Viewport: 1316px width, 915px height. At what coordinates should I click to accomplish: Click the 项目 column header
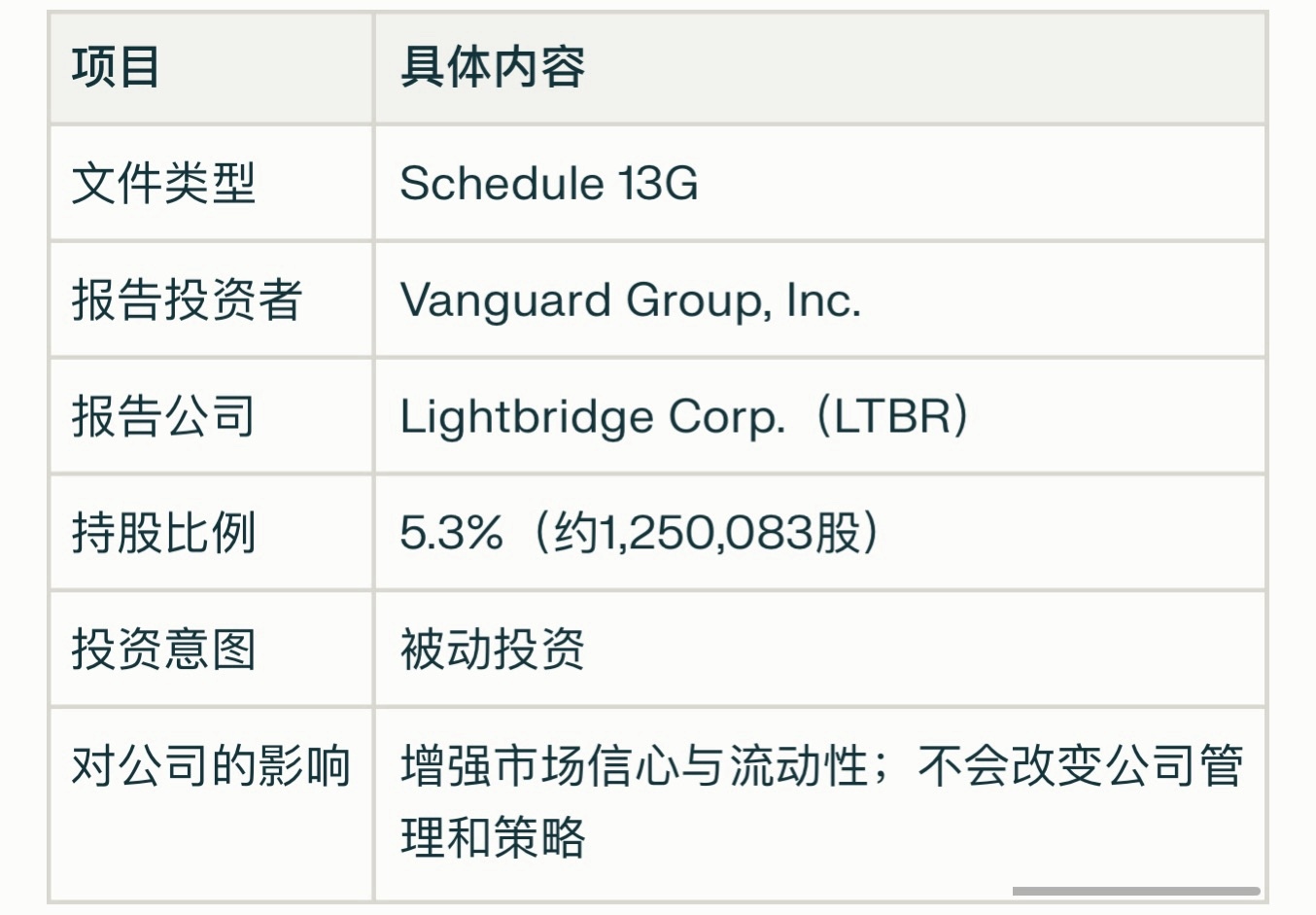pyautogui.click(x=116, y=68)
